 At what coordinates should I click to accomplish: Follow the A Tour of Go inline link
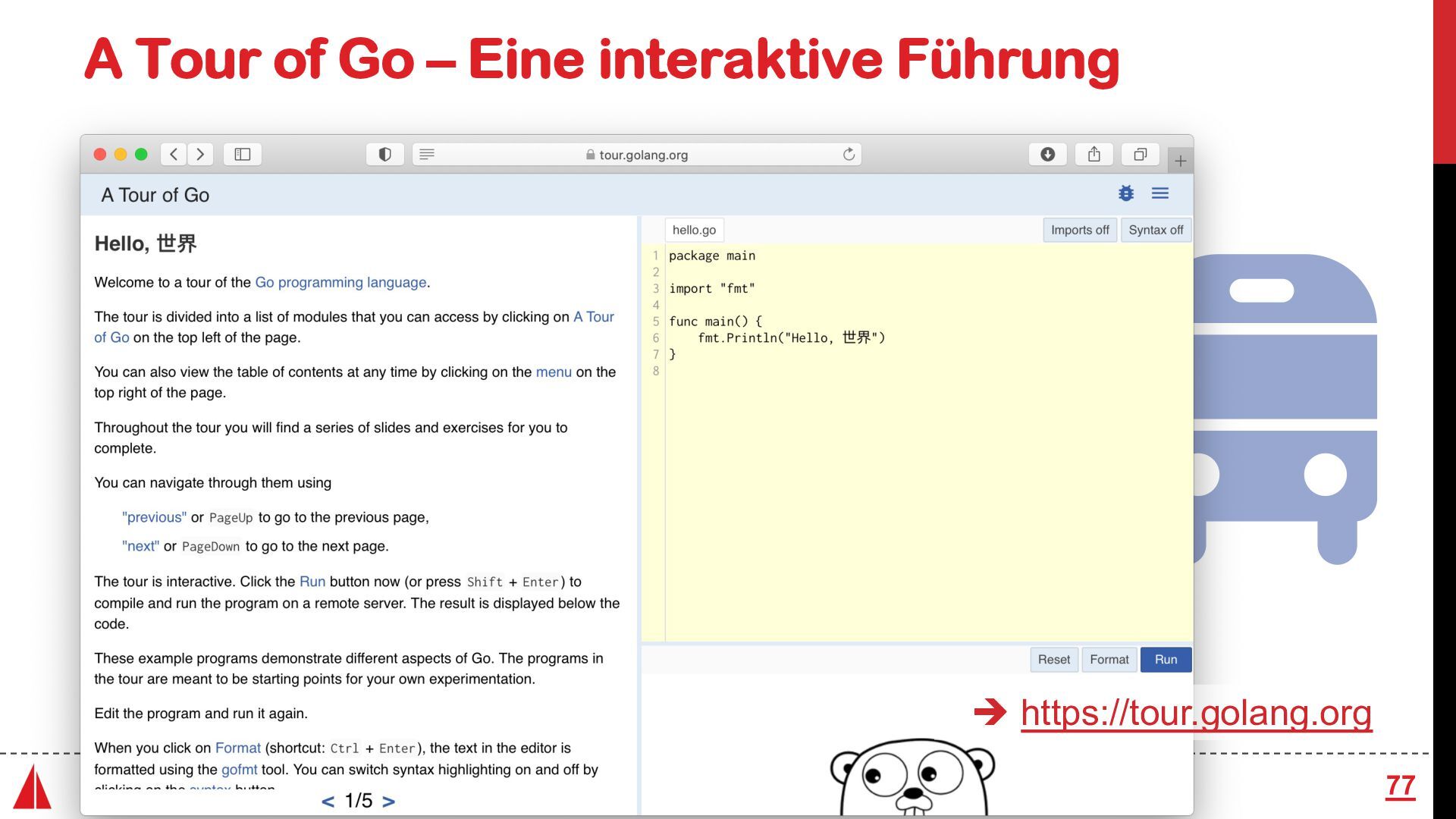pos(594,317)
